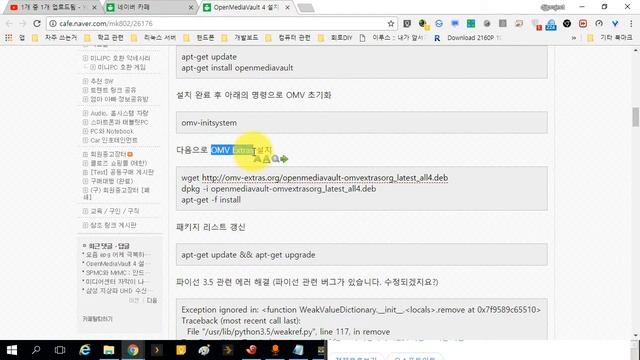This screenshot has height=360, width=640.
Task: Go back with the browser back arrow
Action: pyautogui.click(x=9, y=24)
